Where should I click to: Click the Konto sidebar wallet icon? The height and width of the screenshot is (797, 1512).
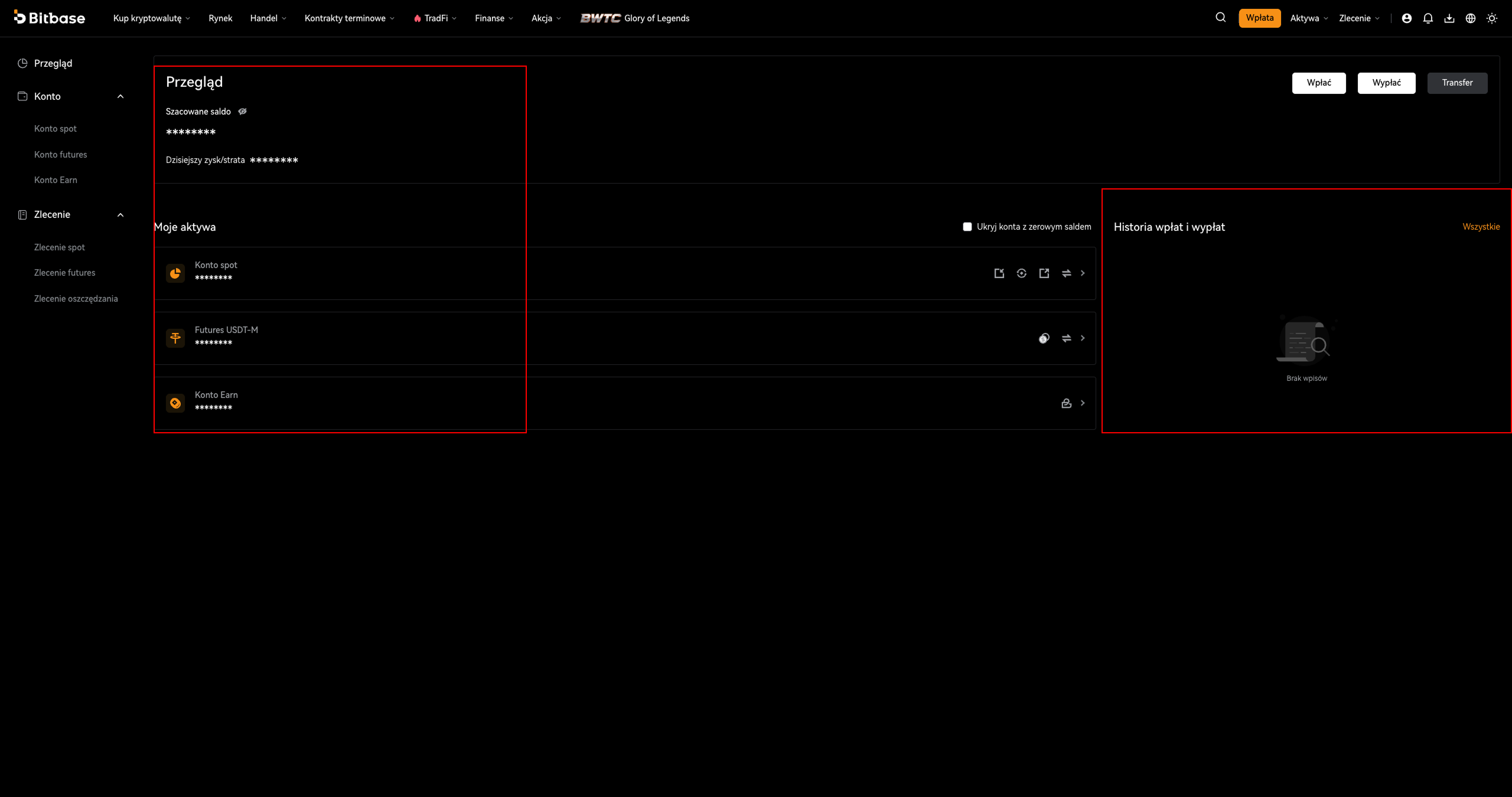tap(22, 96)
